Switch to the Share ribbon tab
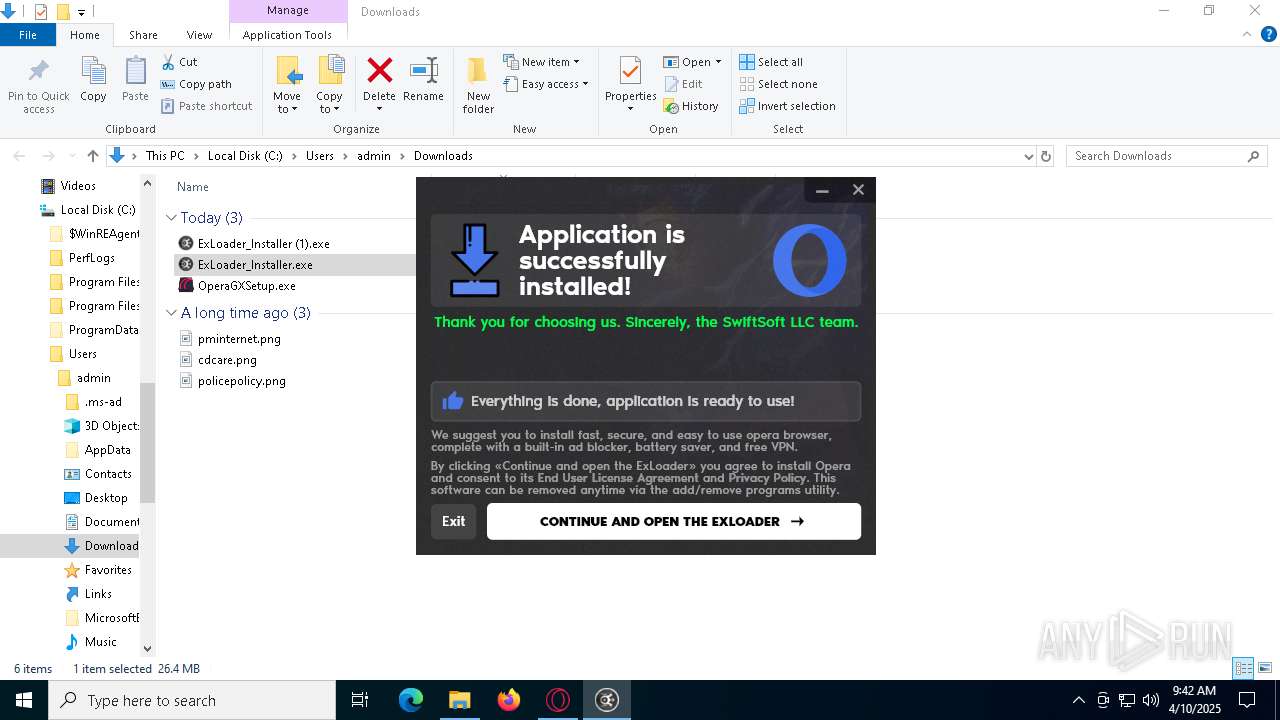Viewport: 1280px width, 720px height. (143, 34)
